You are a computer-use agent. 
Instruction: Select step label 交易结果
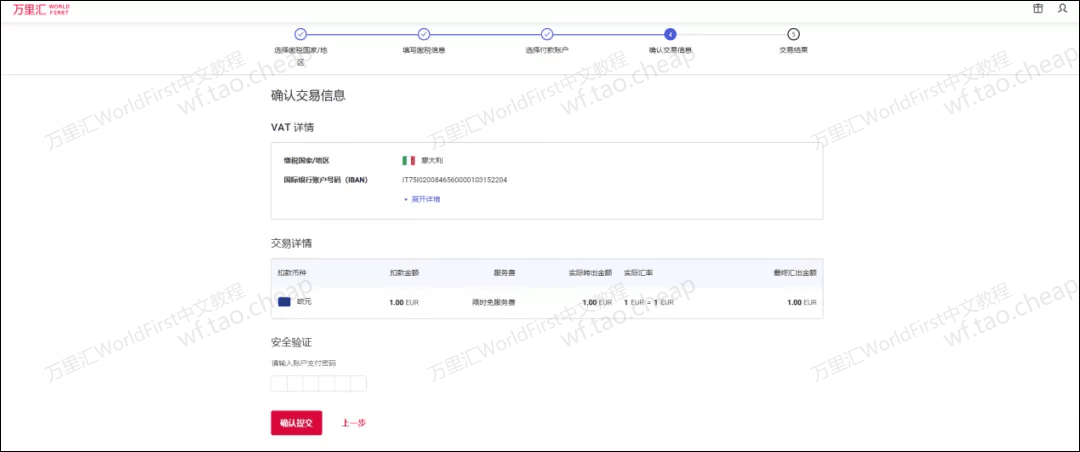[x=793, y=50]
